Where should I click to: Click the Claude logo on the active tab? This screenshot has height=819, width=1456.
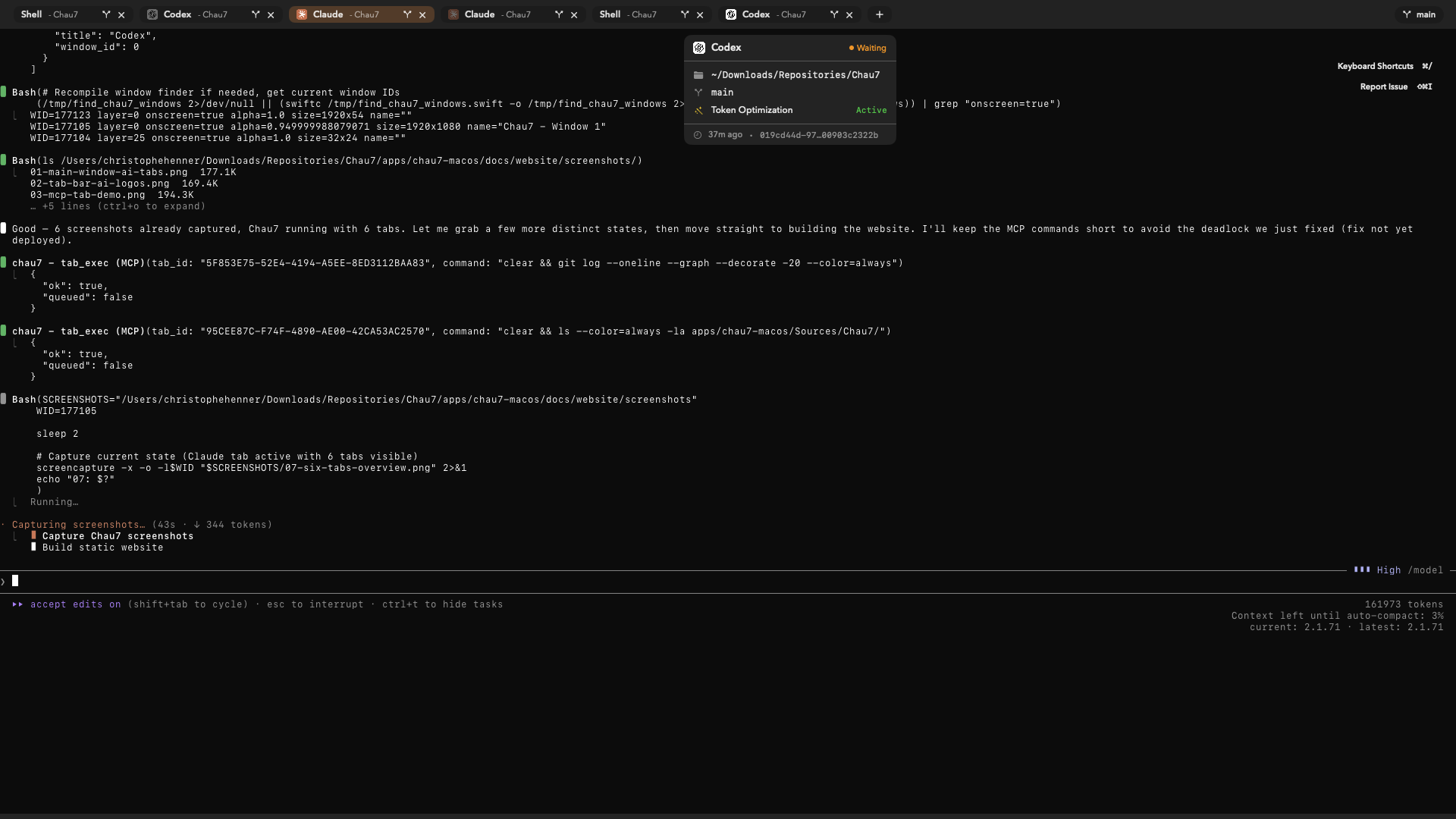point(301,14)
